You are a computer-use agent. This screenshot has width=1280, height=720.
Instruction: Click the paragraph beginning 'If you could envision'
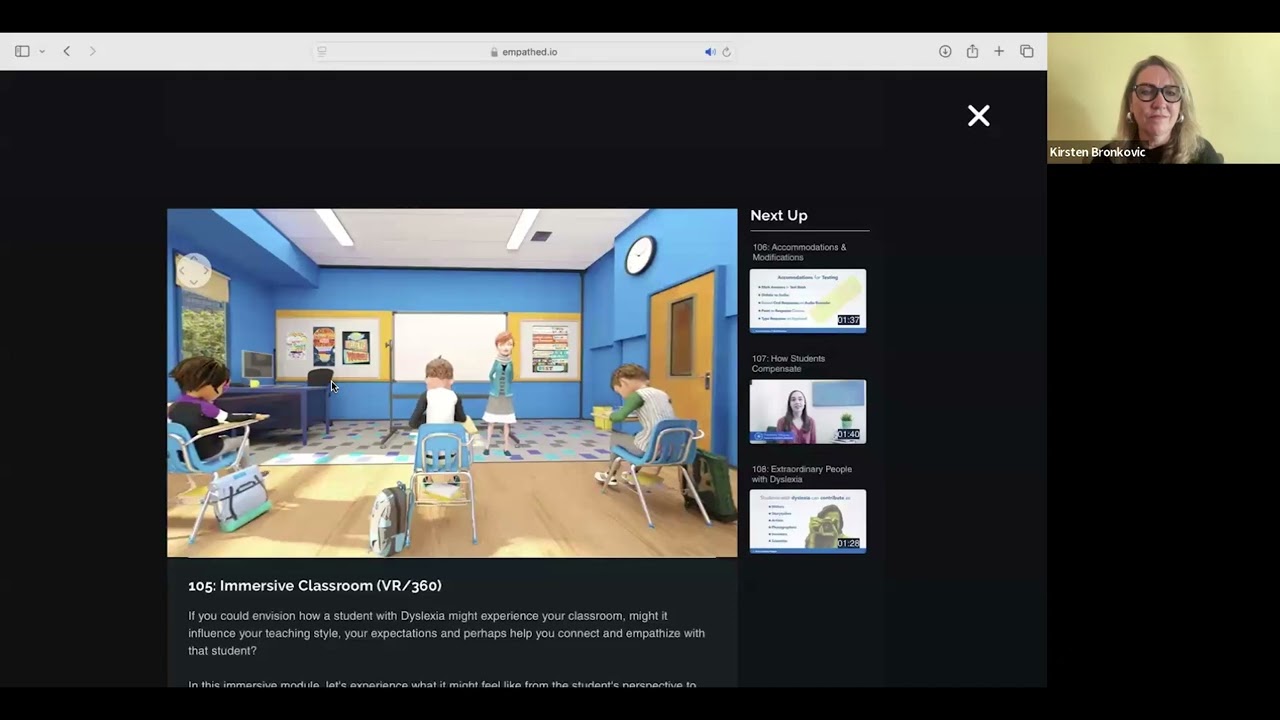point(446,633)
